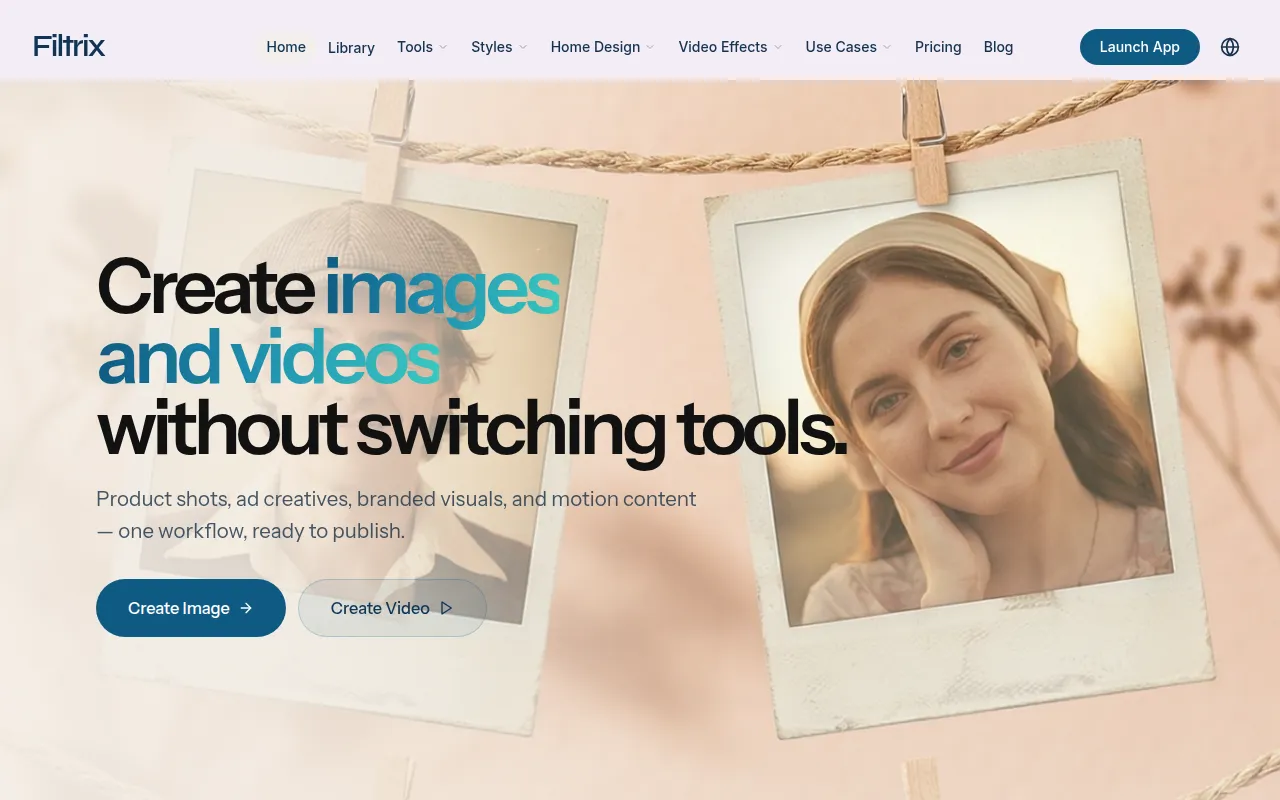The width and height of the screenshot is (1280, 800).
Task: Click the Create Video button label
Action: click(x=380, y=608)
